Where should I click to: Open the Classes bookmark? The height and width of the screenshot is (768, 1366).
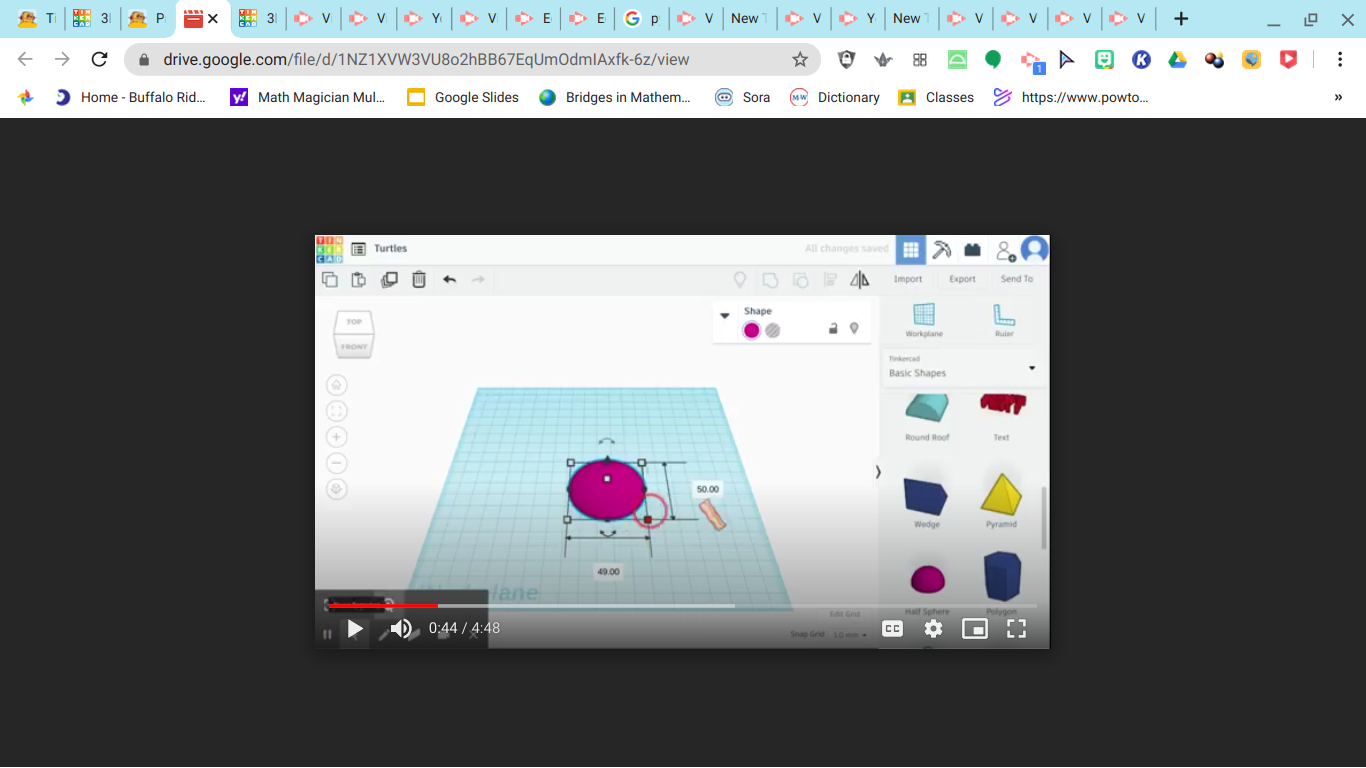(936, 97)
